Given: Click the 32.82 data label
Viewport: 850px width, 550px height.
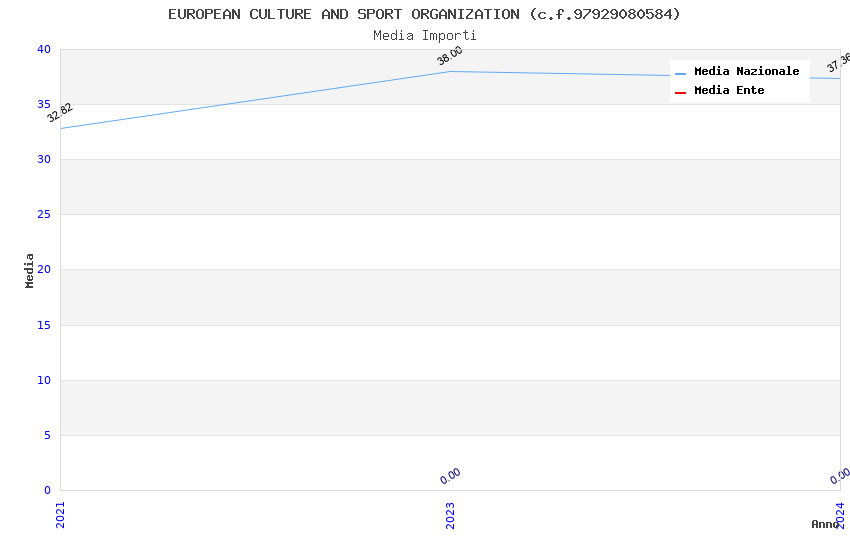Looking at the screenshot, I should [60, 113].
